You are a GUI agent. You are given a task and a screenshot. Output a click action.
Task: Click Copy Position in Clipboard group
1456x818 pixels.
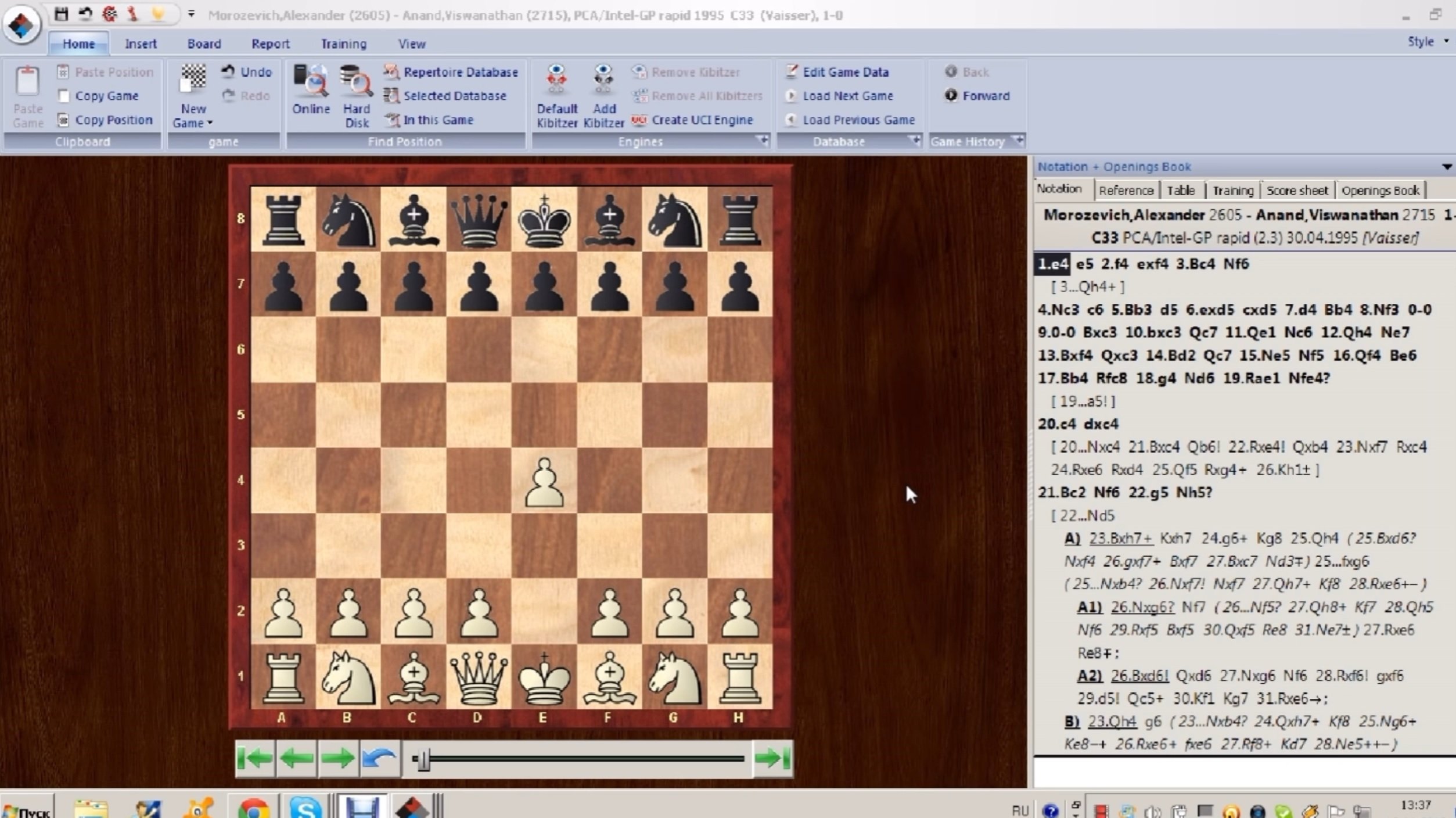point(105,120)
